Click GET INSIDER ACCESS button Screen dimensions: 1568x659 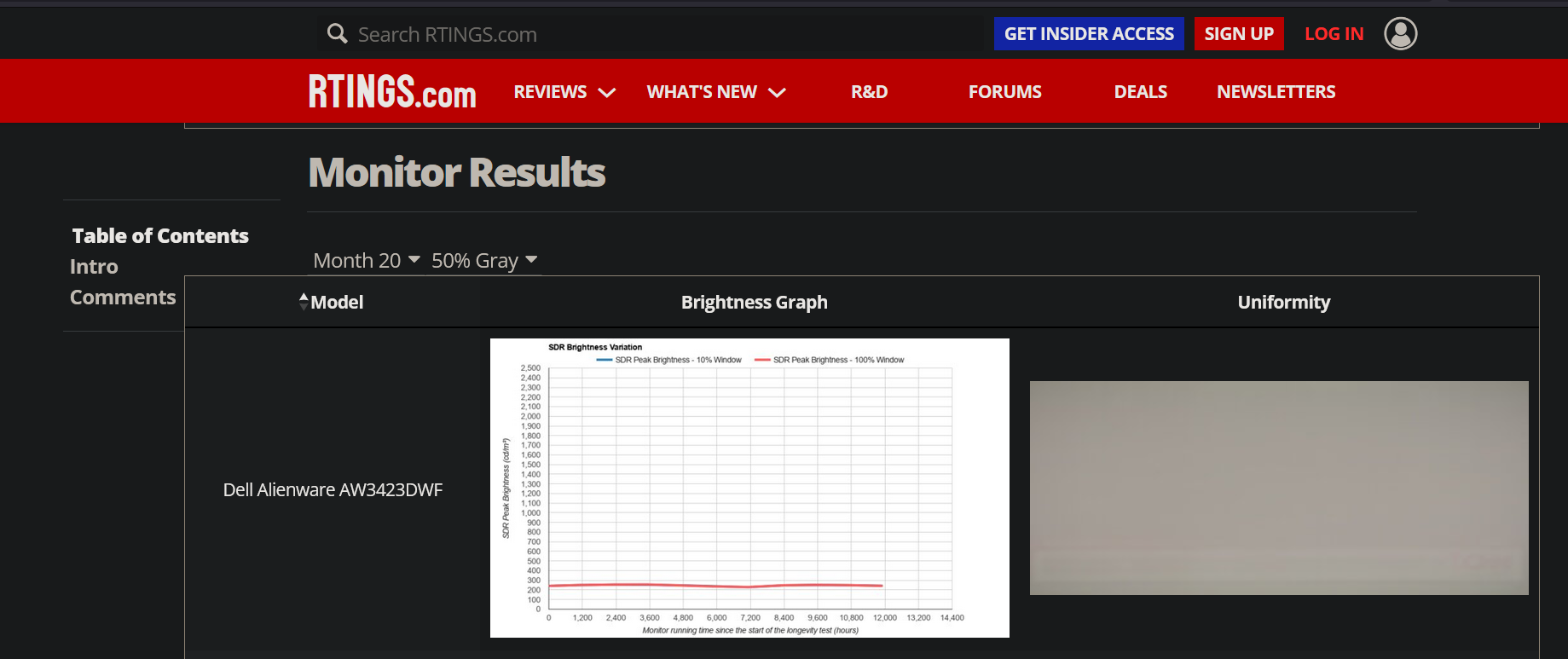pyautogui.click(x=1089, y=34)
